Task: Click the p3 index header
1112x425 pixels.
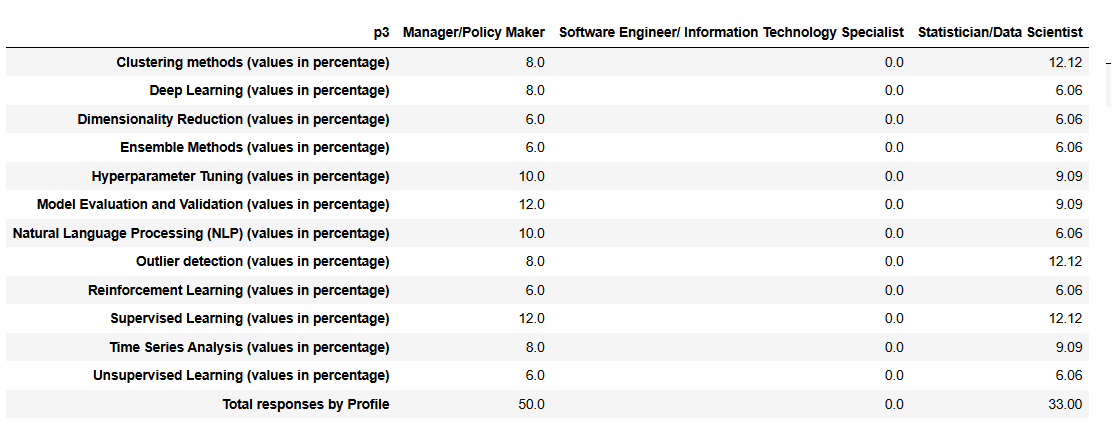Action: [x=381, y=32]
